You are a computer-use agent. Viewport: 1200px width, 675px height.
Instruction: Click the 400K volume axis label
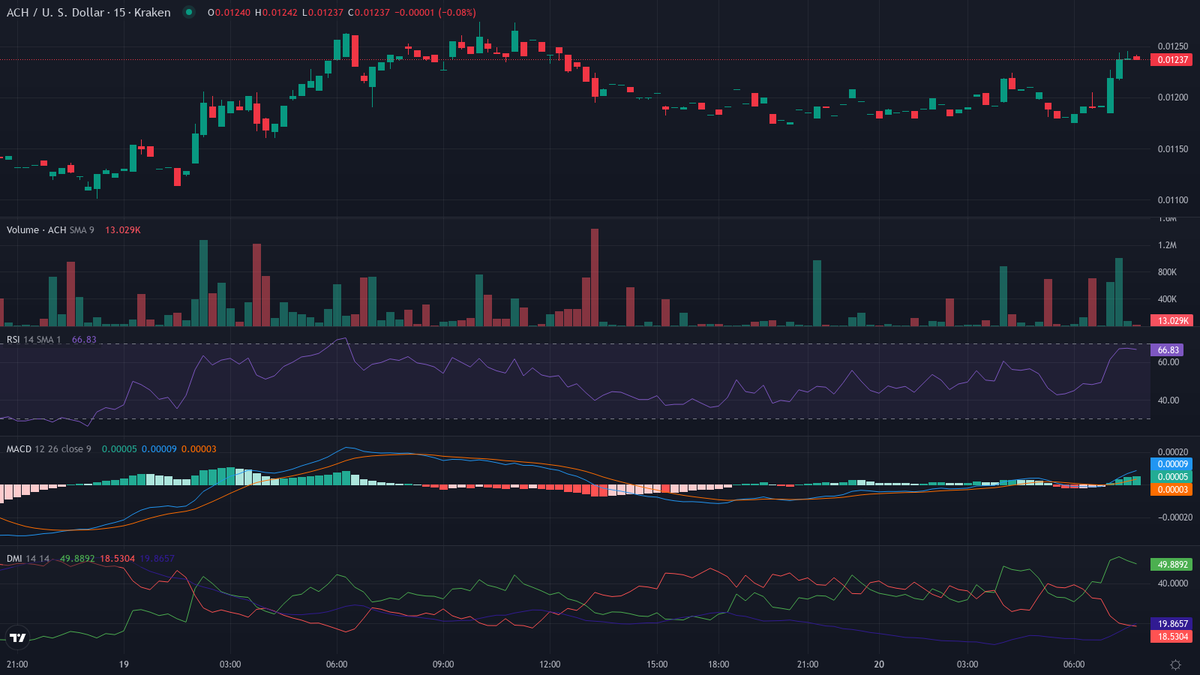pos(1167,299)
